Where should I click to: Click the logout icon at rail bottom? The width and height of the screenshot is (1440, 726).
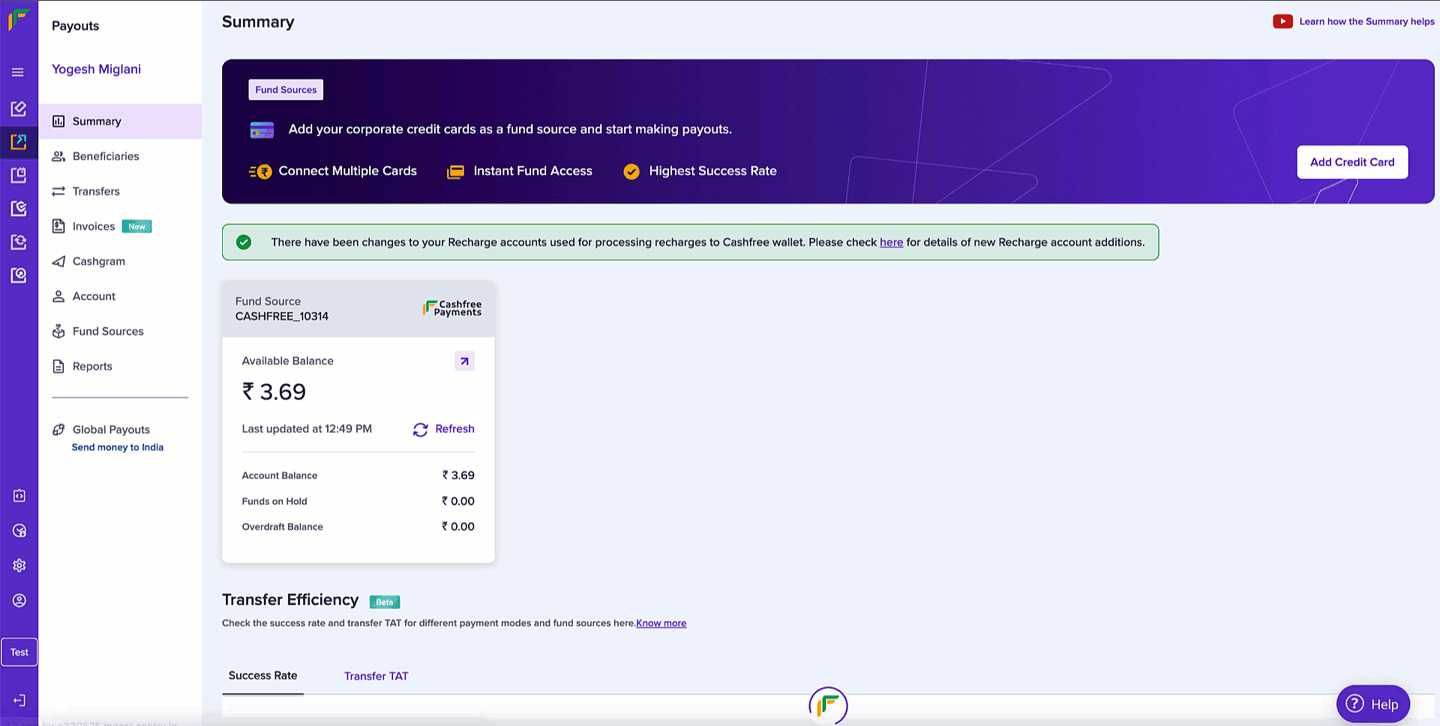click(x=19, y=701)
